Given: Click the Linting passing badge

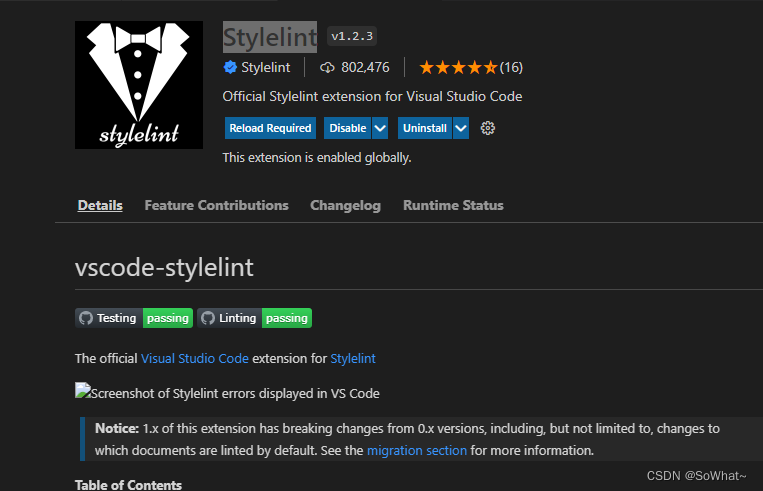Looking at the screenshot, I should point(254,318).
